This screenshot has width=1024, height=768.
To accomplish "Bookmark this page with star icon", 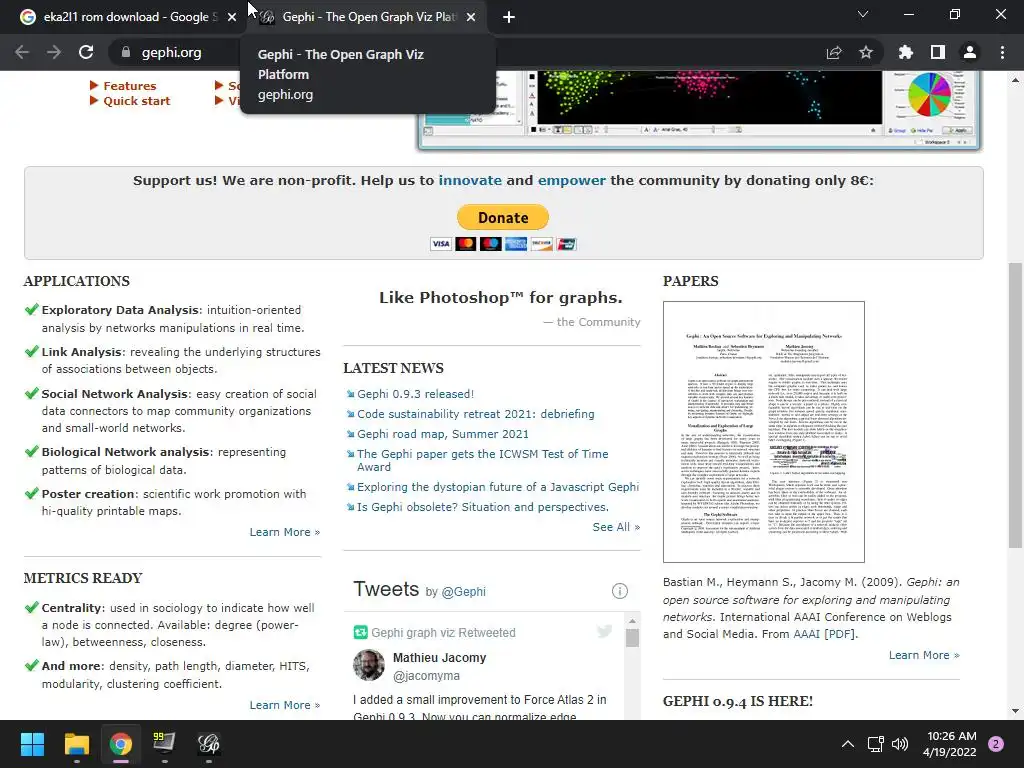I will click(866, 52).
